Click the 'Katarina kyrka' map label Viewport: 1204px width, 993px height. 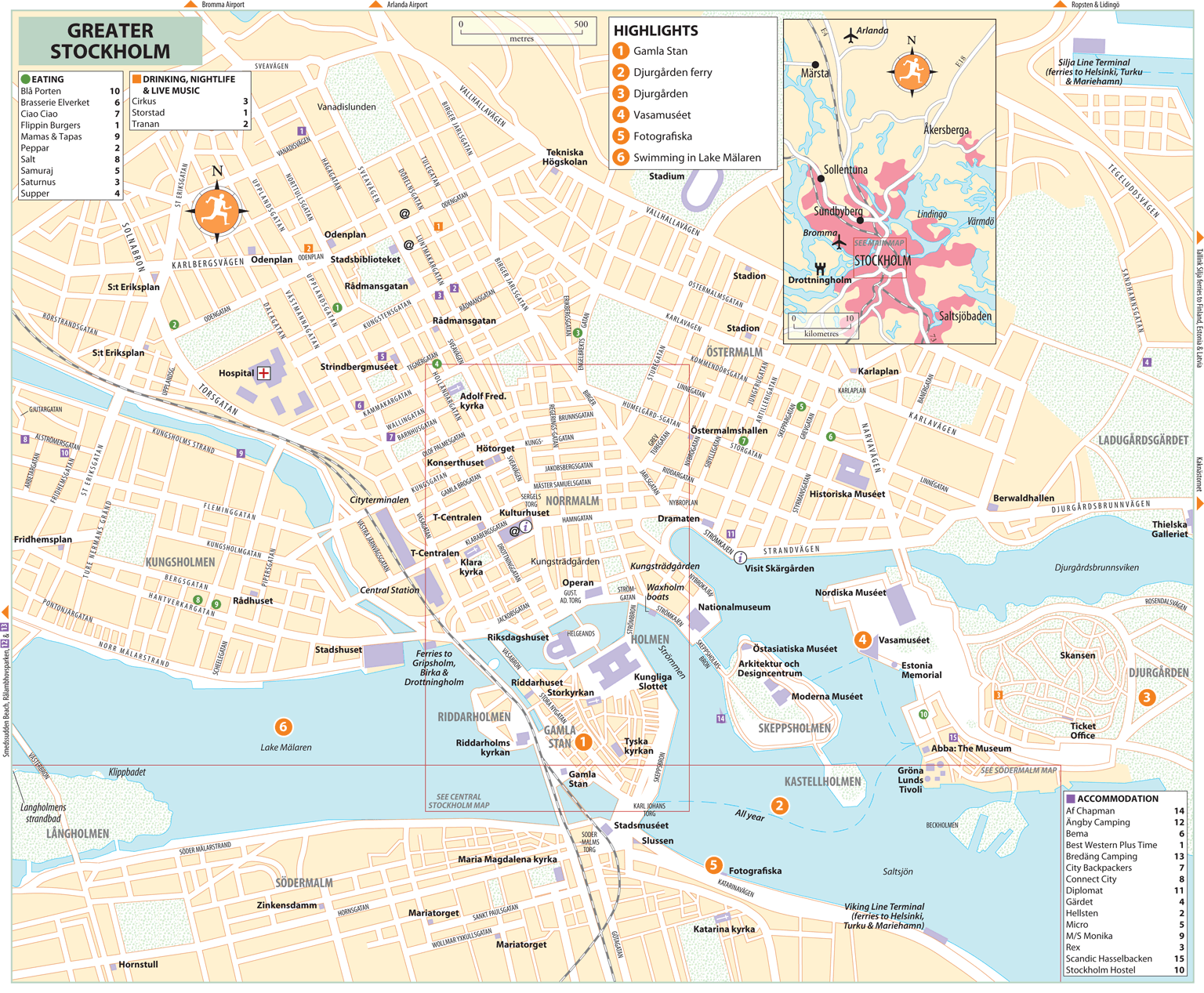(724, 930)
